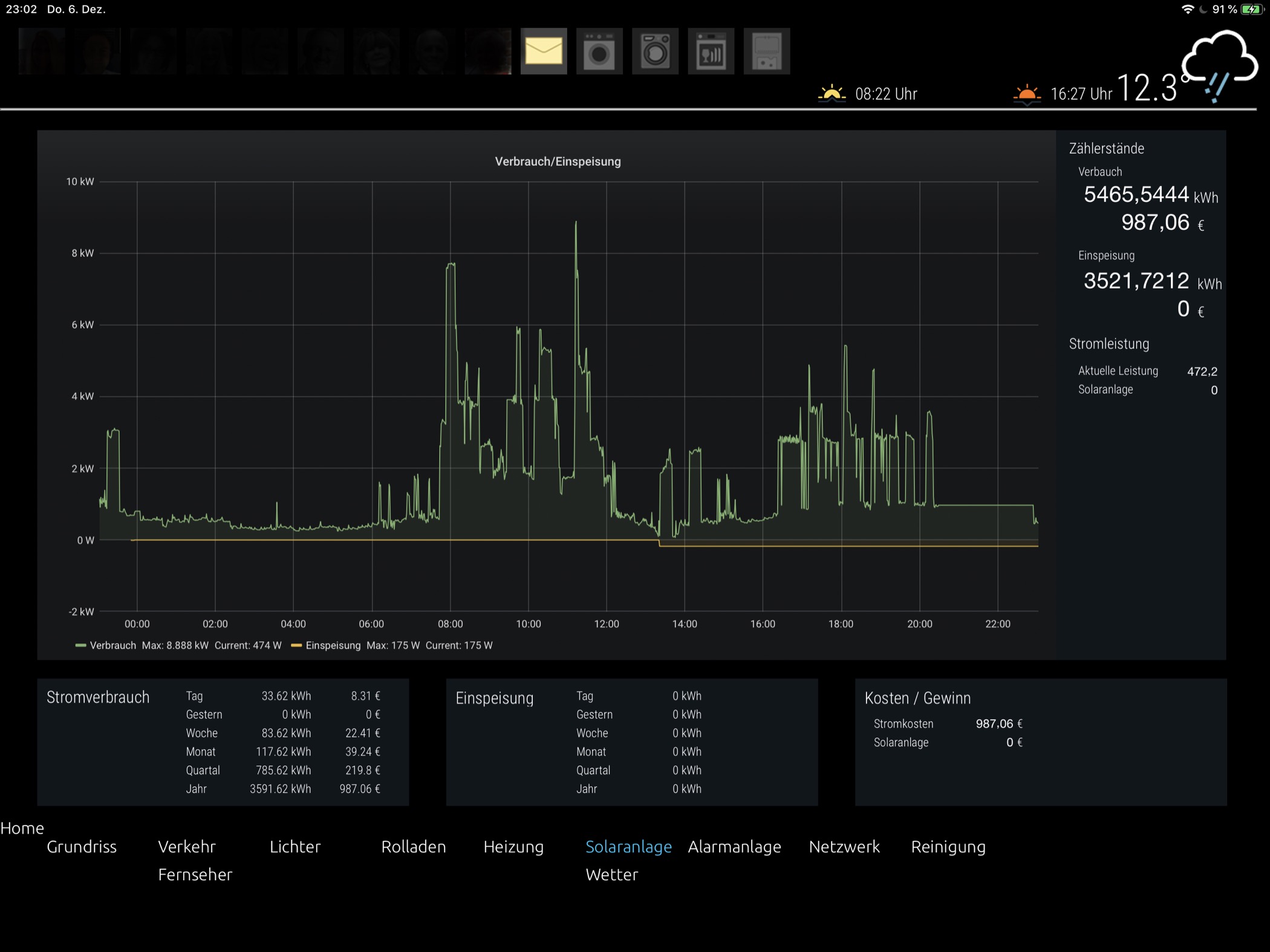Screen dimensions: 1270x952
Task: Click the Do. 6. Dez. date
Action: (x=76, y=9)
